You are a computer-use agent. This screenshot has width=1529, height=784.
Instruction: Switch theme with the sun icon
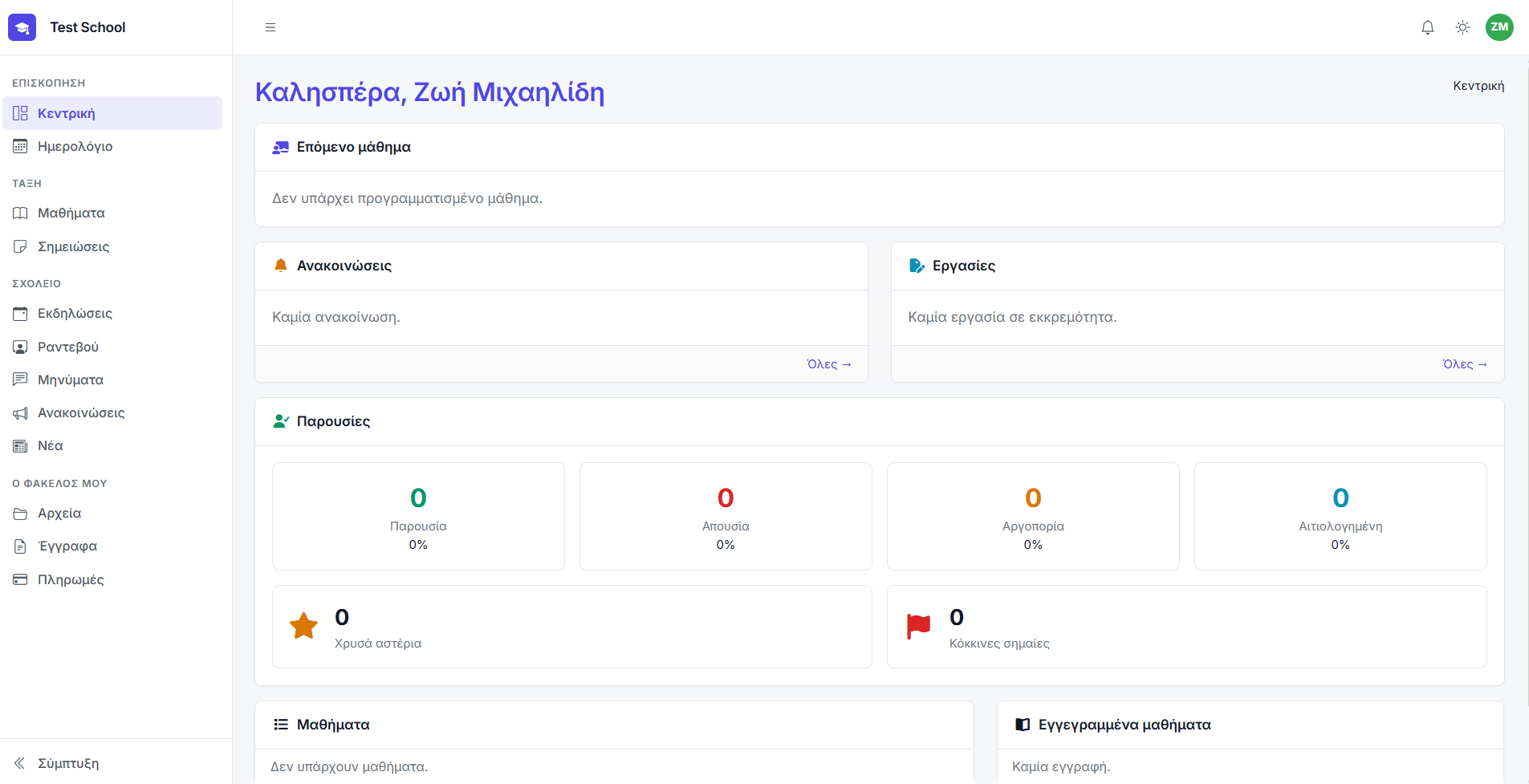1463,27
